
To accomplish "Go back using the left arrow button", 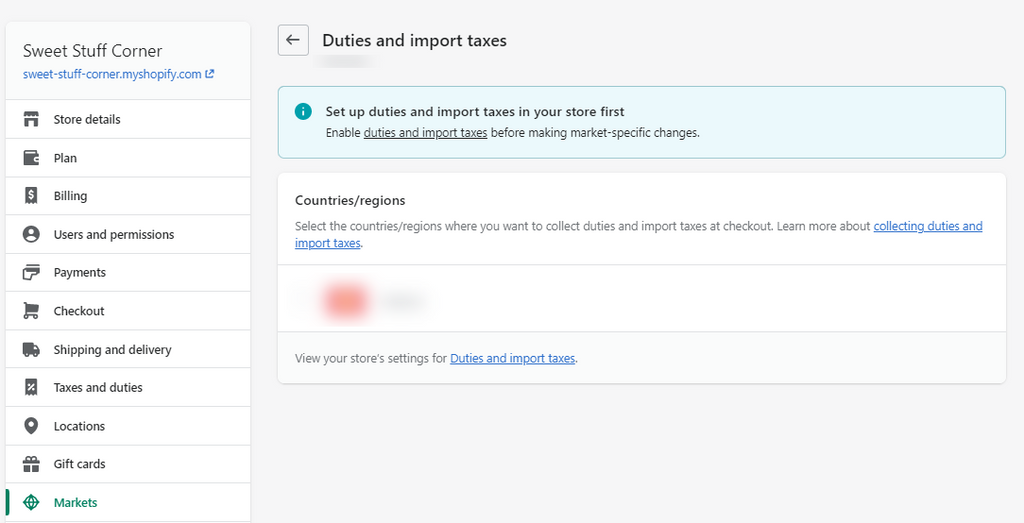I will [293, 41].
